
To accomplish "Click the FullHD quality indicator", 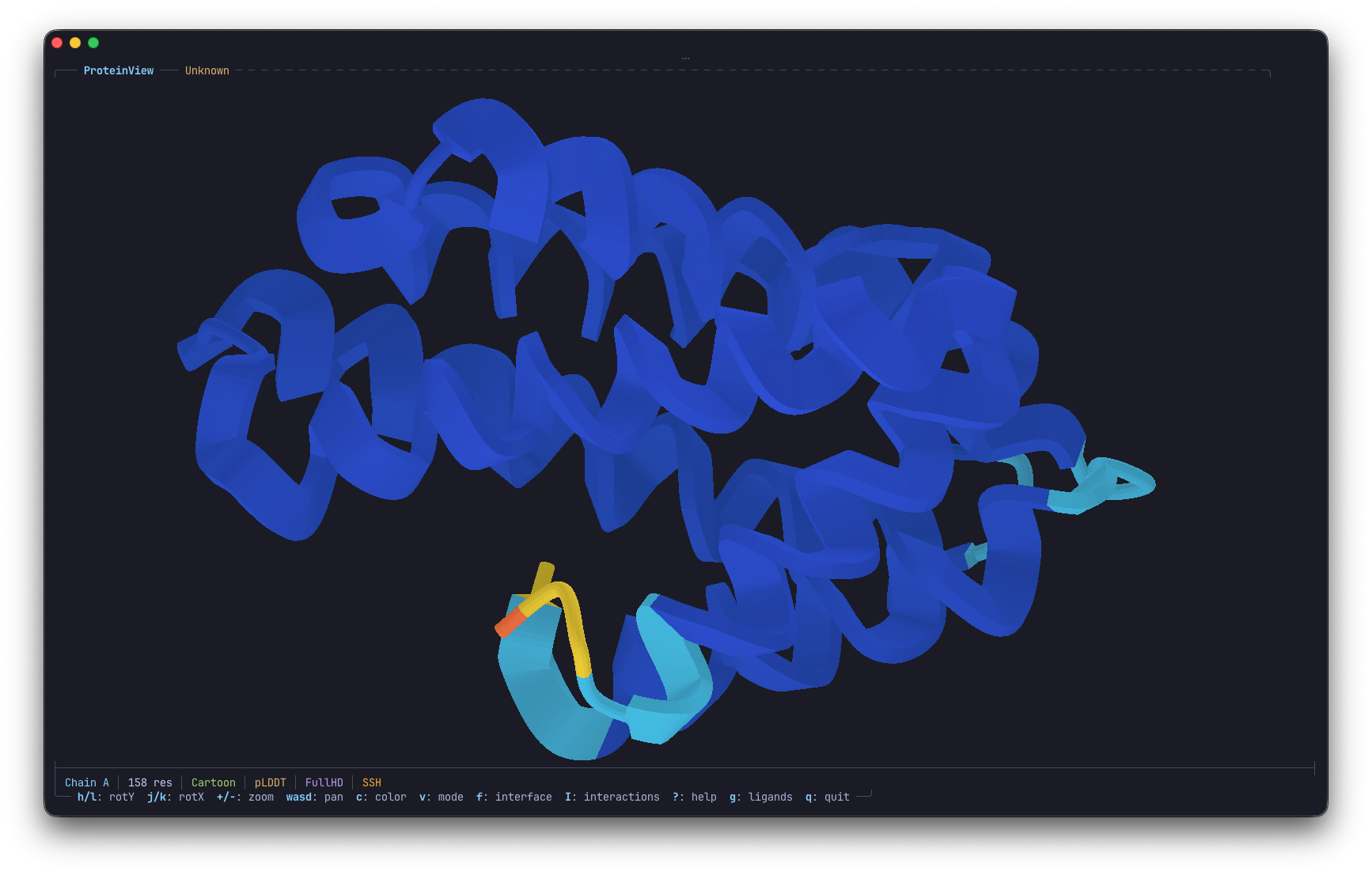I will (324, 782).
